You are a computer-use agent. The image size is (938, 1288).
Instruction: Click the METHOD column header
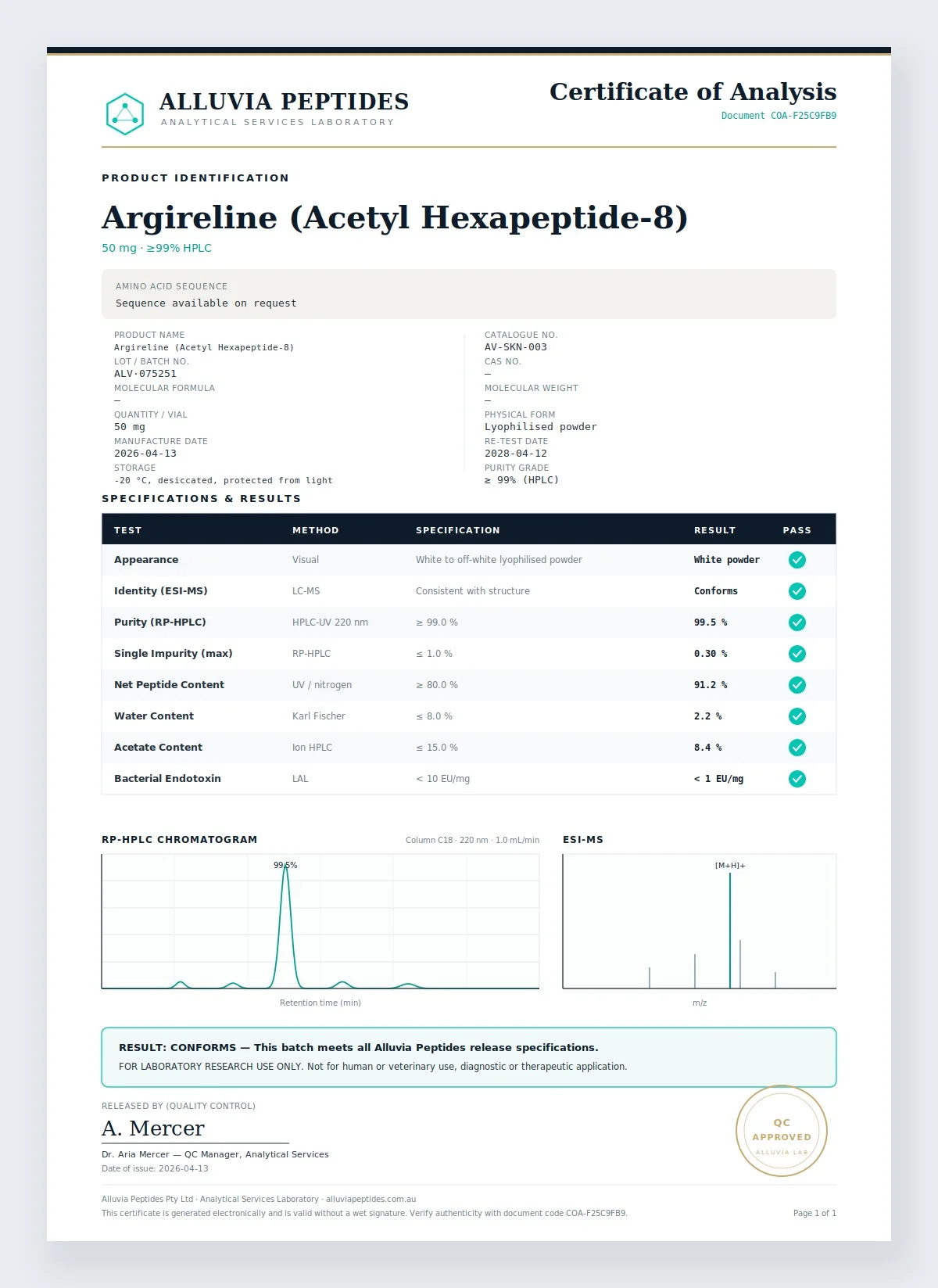click(x=316, y=530)
